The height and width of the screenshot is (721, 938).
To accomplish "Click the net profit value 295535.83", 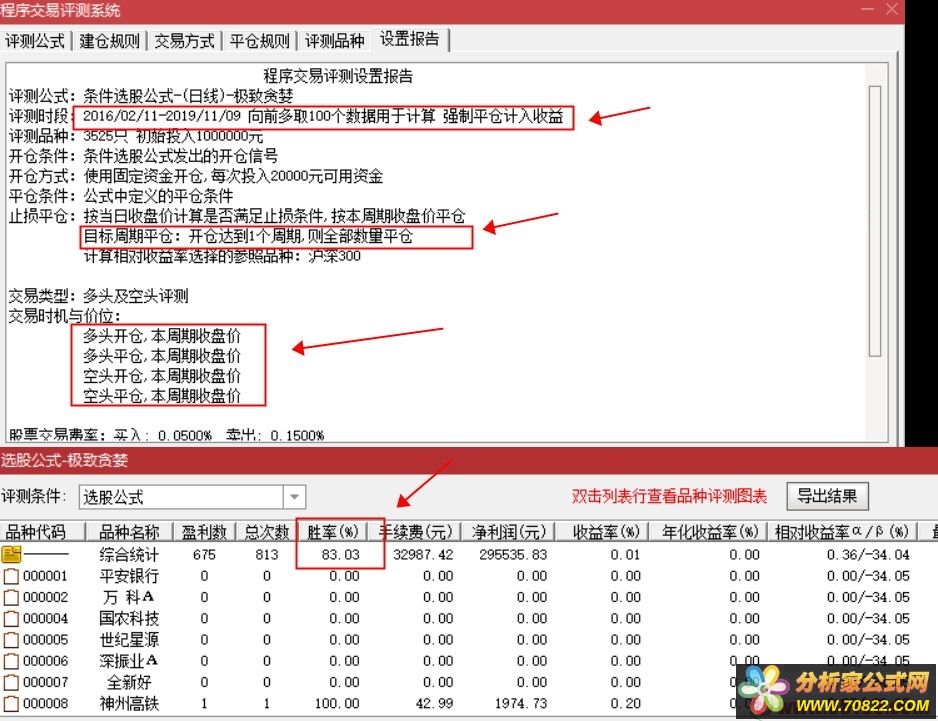I will tap(513, 555).
